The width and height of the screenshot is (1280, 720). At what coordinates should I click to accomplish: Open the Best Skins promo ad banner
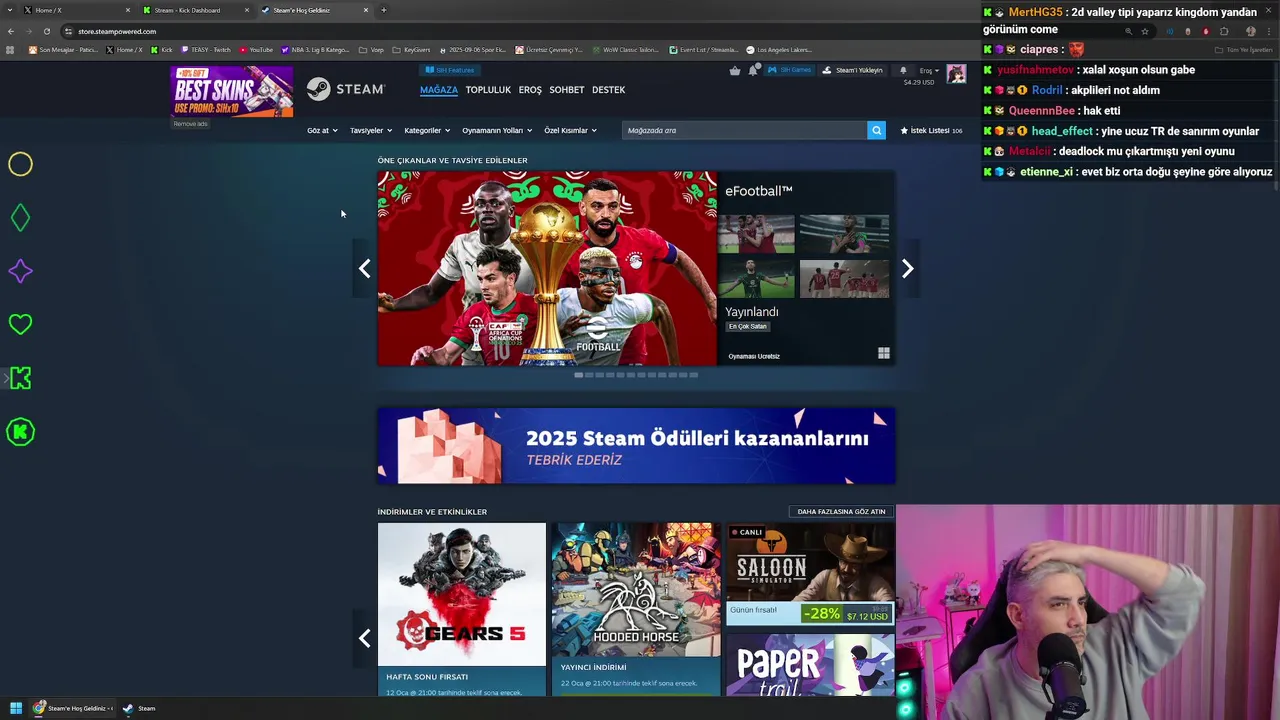[x=231, y=92]
